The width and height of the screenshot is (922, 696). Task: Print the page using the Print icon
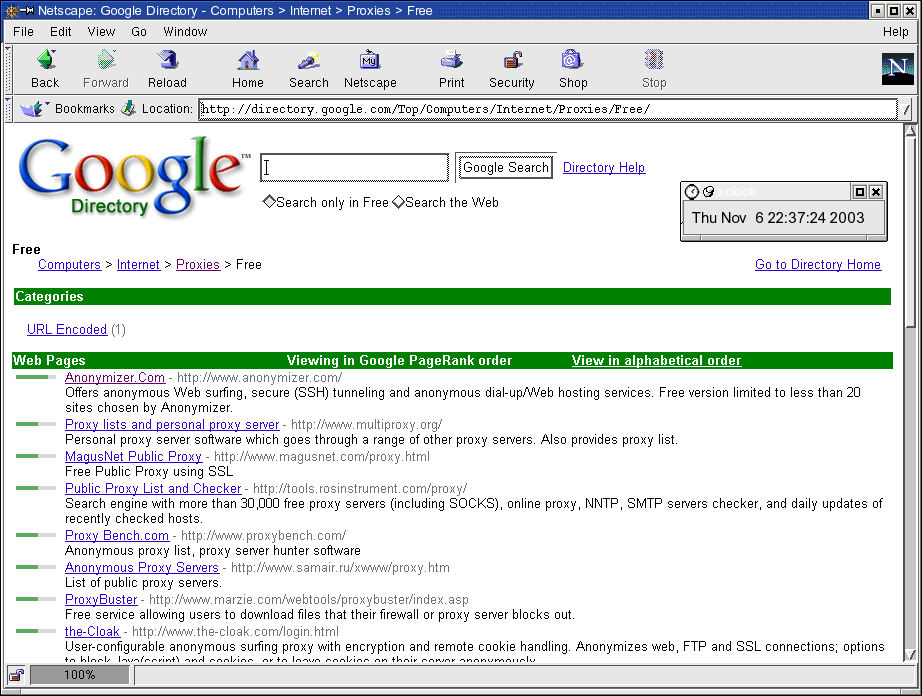(452, 61)
